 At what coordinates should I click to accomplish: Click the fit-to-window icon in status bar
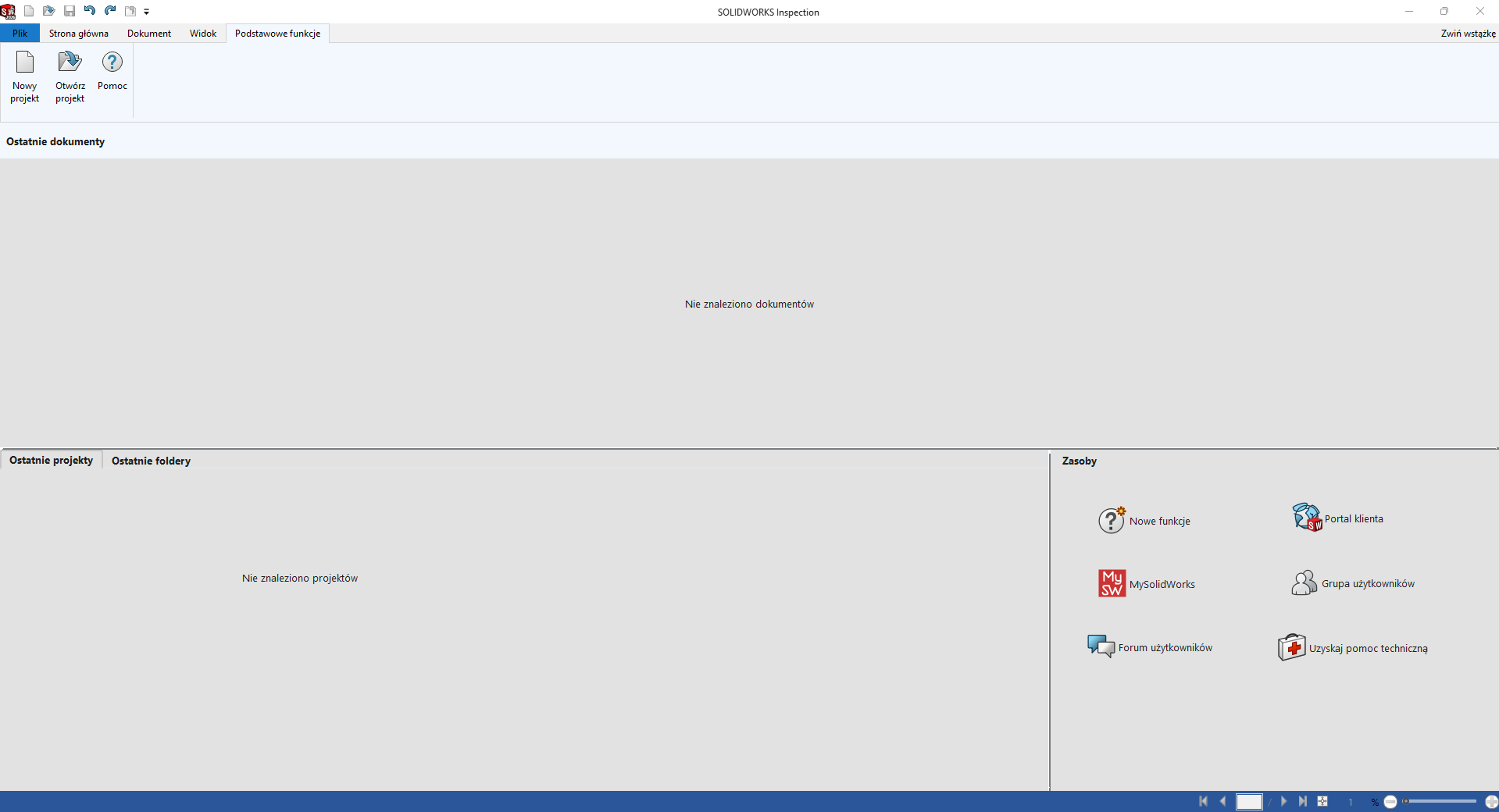1322,801
